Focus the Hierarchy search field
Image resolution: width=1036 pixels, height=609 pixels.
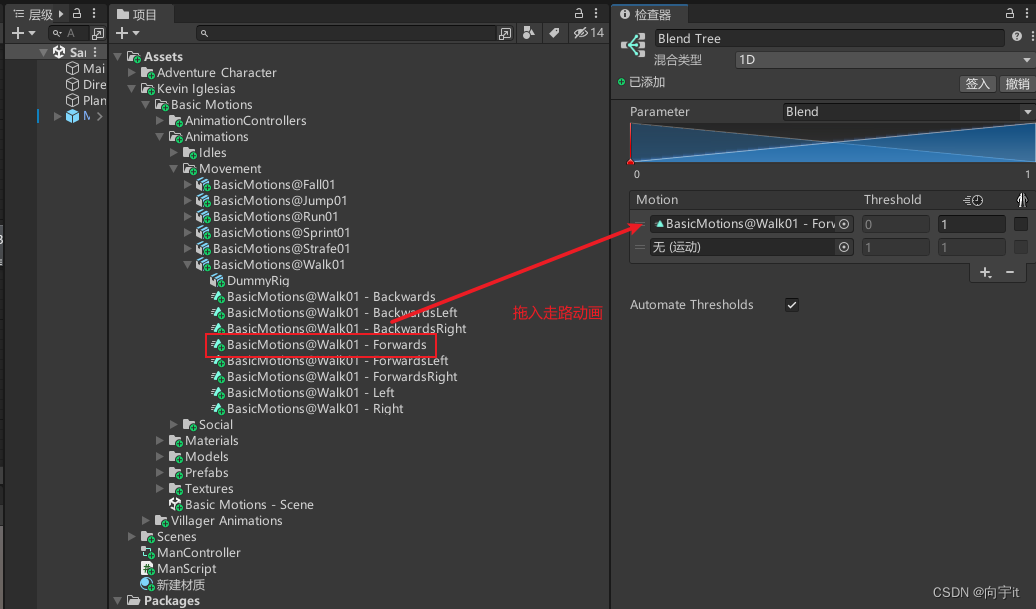[68, 33]
